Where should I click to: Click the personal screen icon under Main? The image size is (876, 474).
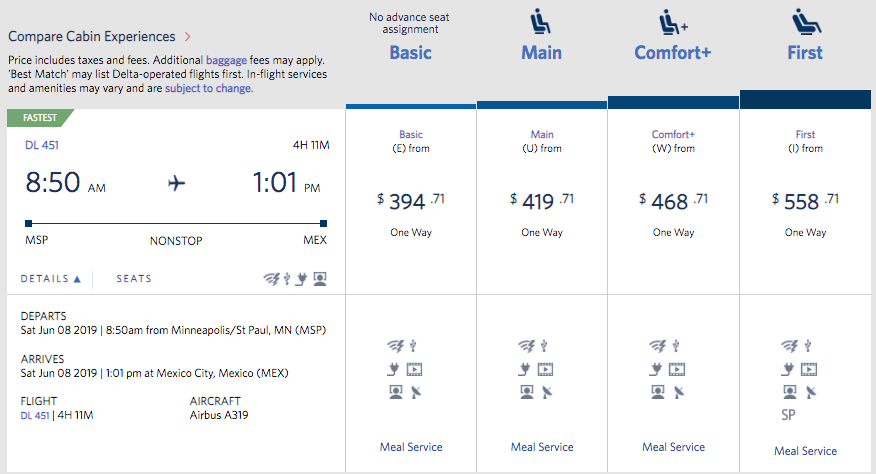click(526, 392)
